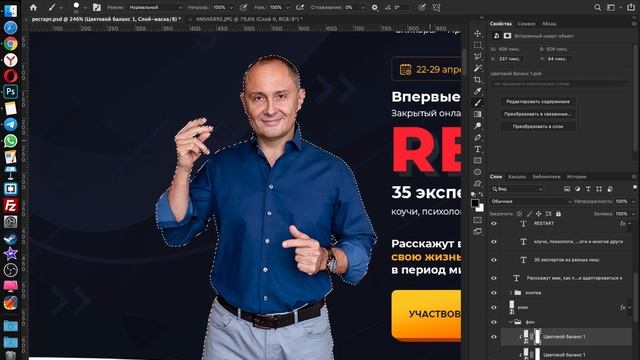Toggle Quick Mask mode icon
The width and height of the screenshot is (640, 360).
tap(478, 220)
